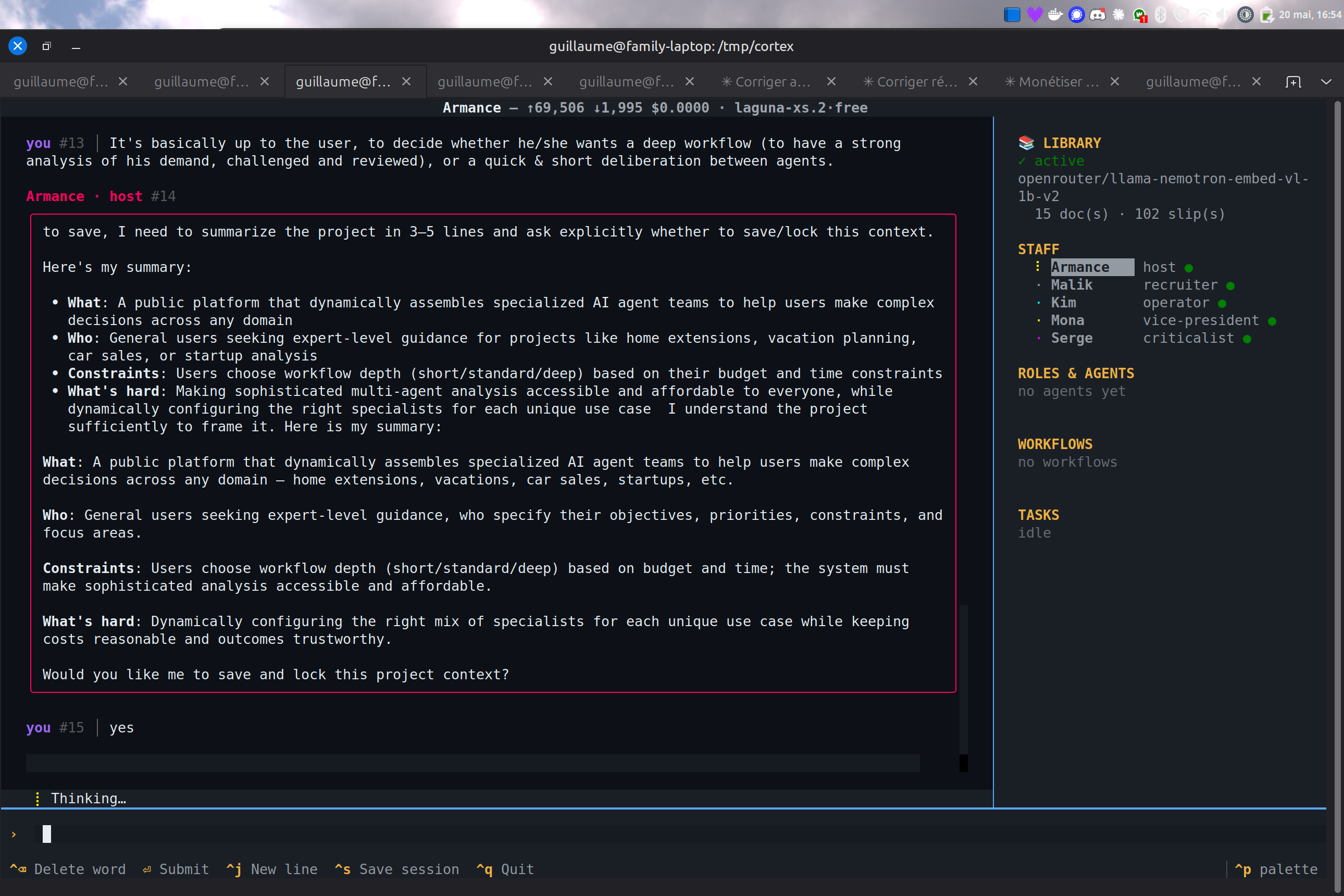Viewport: 1344px width, 896px height.
Task: Click the laguna-xs.2·free model label
Action: click(x=801, y=107)
